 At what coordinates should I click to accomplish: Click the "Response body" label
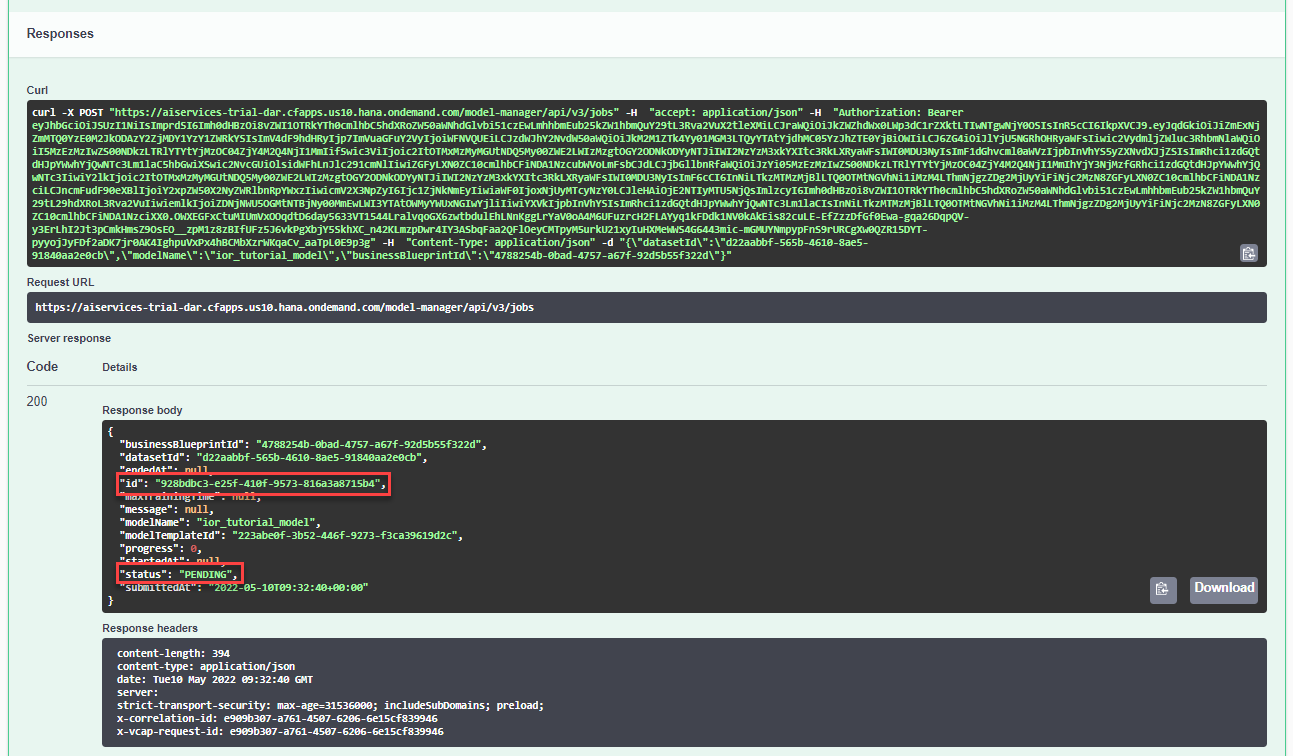(x=143, y=410)
